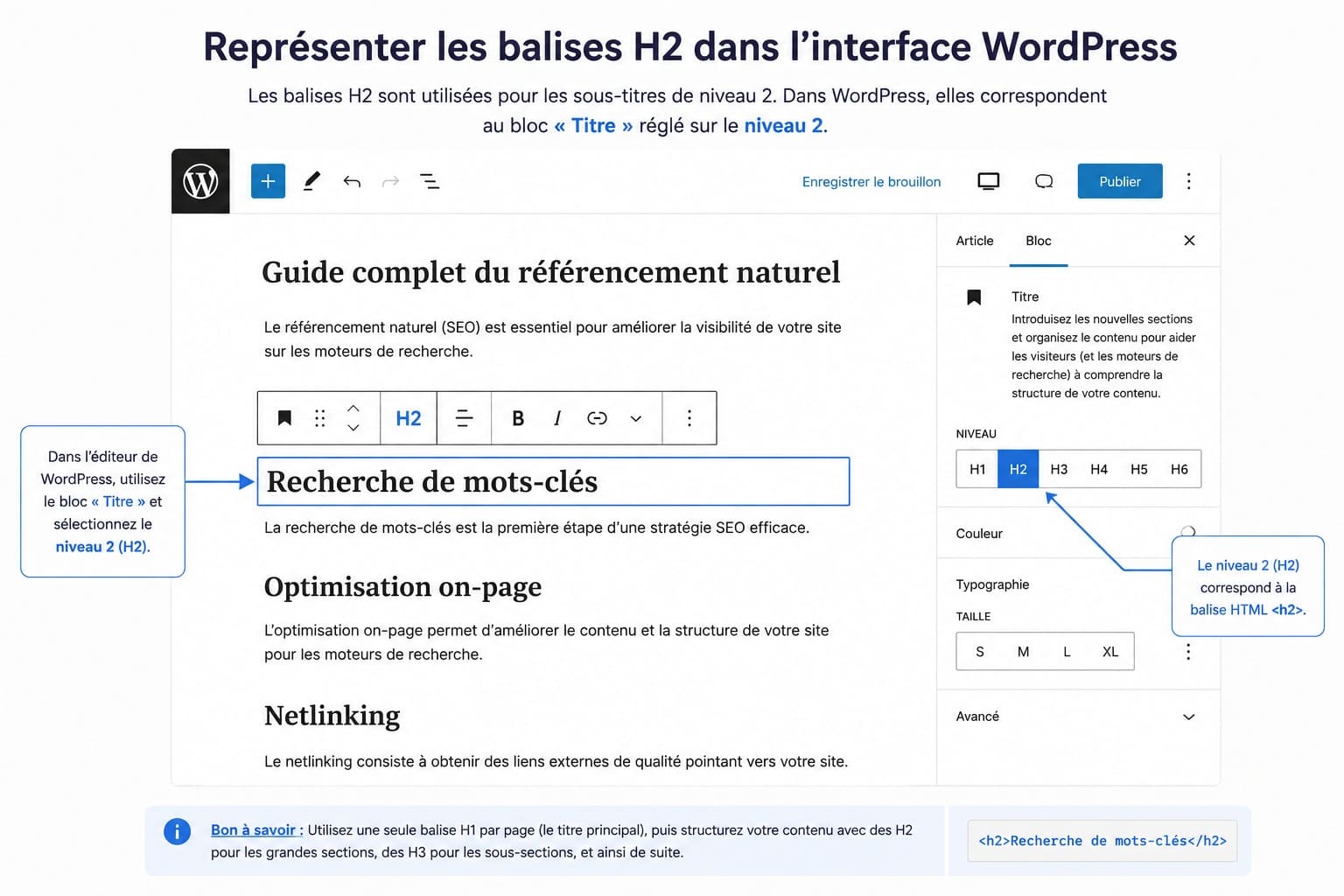Open the Couleur panel
Screen dimensions: 1344x896
pyautogui.click(x=1078, y=533)
